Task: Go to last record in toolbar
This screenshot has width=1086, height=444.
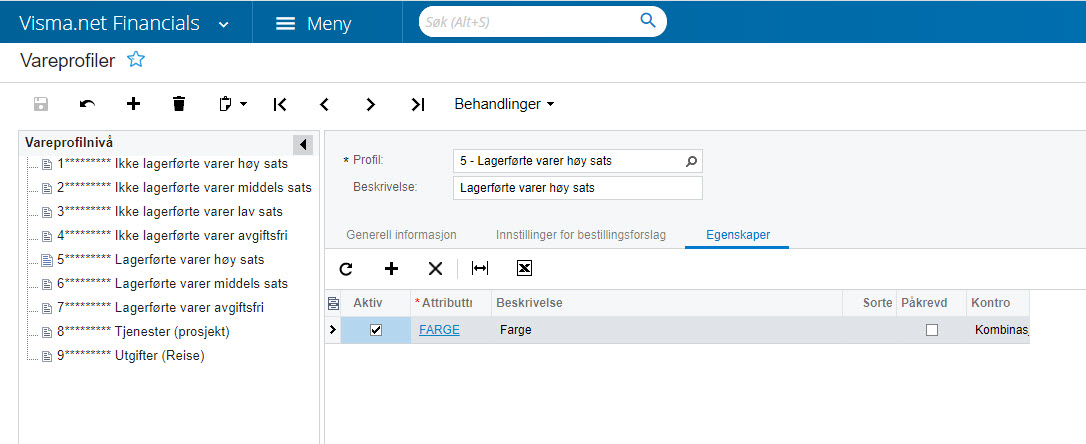Action: click(x=417, y=105)
